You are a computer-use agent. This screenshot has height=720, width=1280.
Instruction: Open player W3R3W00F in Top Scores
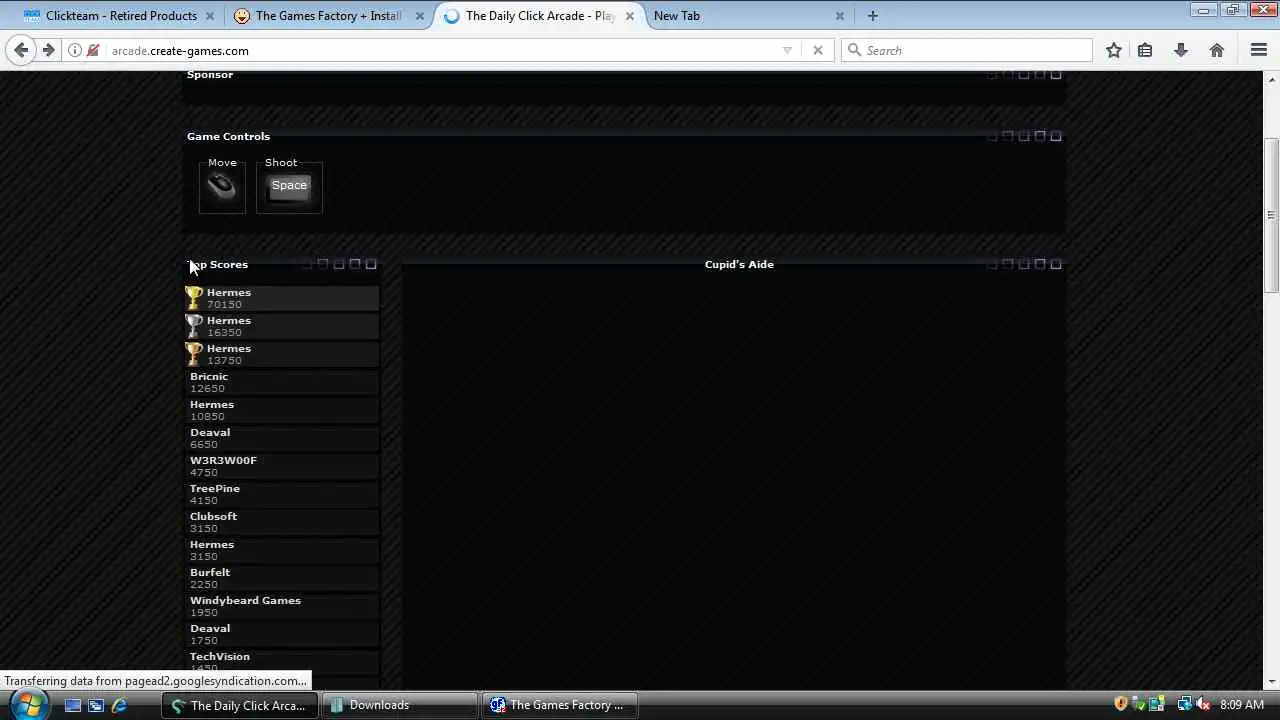pyautogui.click(x=223, y=460)
